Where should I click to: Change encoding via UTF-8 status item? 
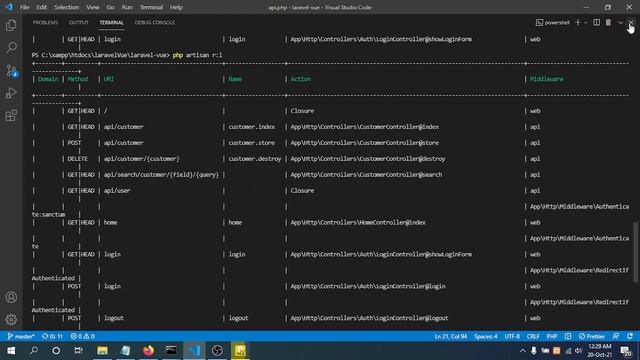click(512, 336)
